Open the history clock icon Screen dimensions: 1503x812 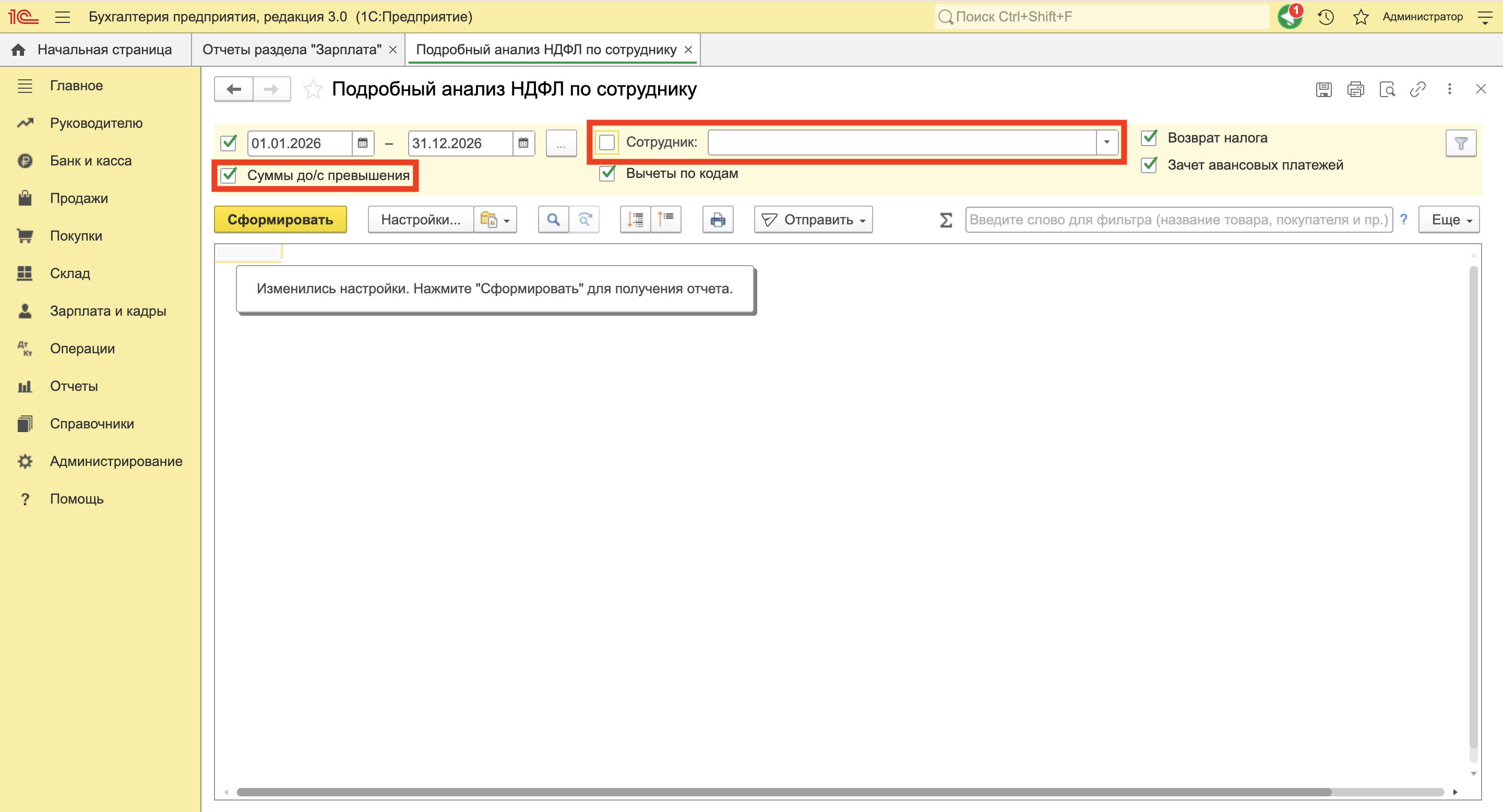click(1326, 17)
